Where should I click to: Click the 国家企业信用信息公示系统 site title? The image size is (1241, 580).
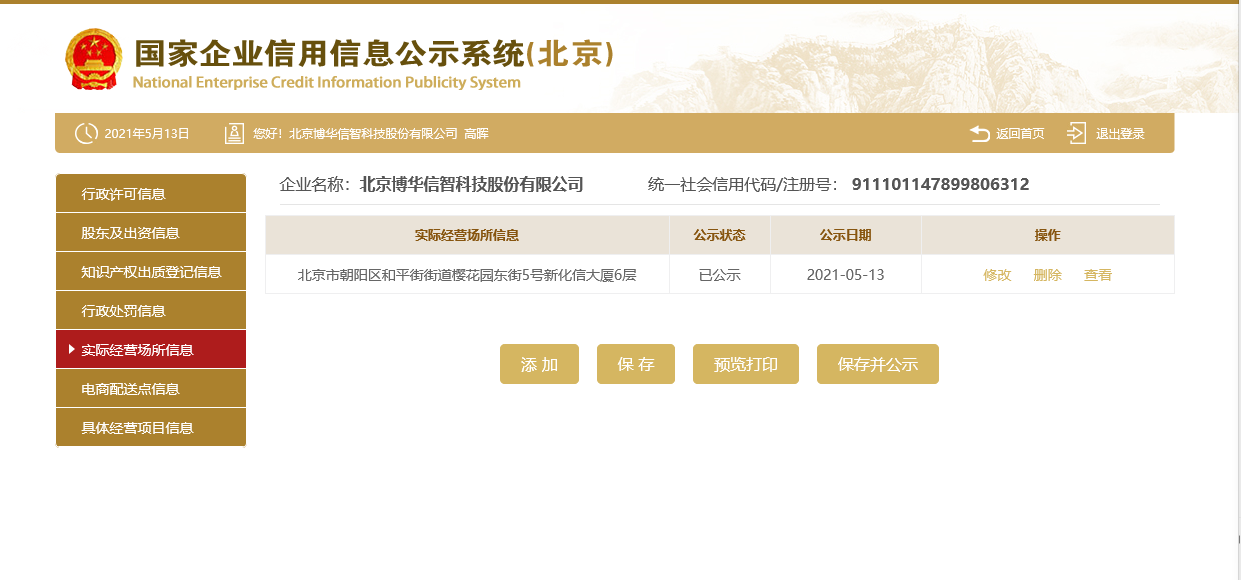point(373,53)
